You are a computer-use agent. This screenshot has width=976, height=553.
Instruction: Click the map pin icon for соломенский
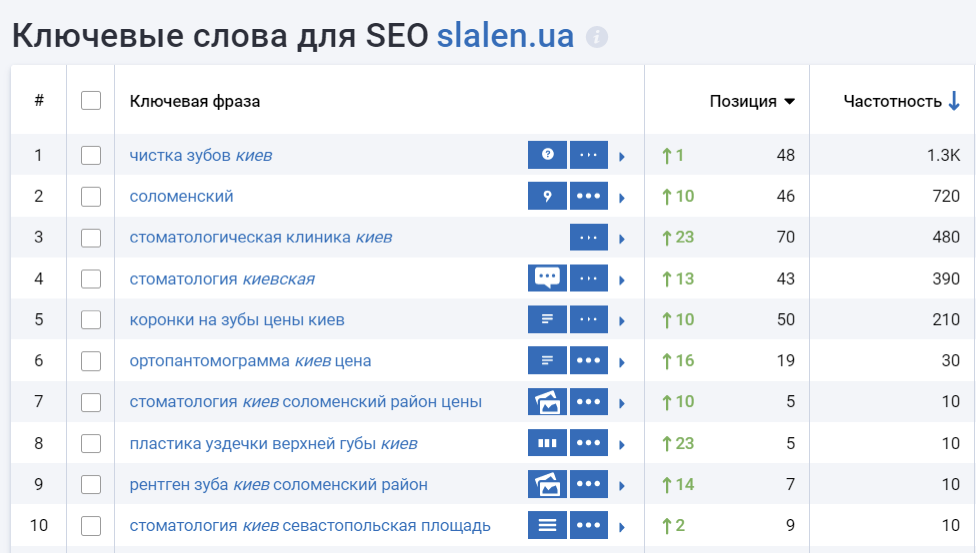(547, 196)
